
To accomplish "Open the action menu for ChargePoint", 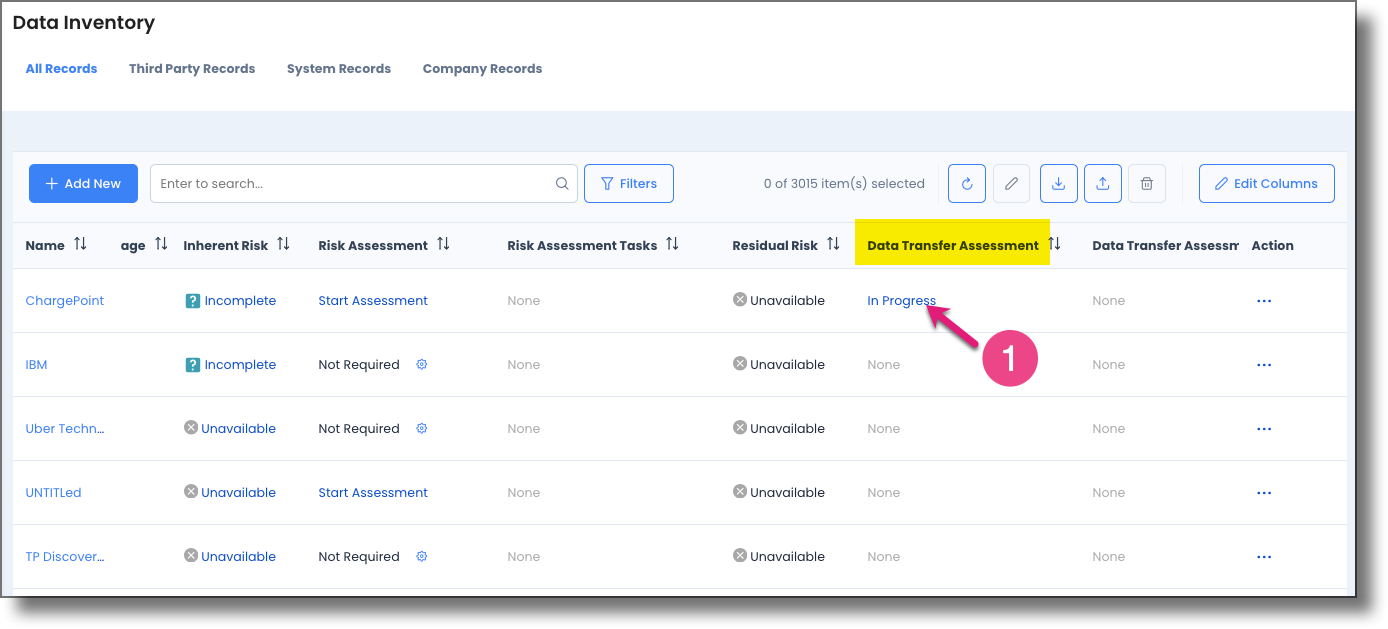I will click(1264, 300).
